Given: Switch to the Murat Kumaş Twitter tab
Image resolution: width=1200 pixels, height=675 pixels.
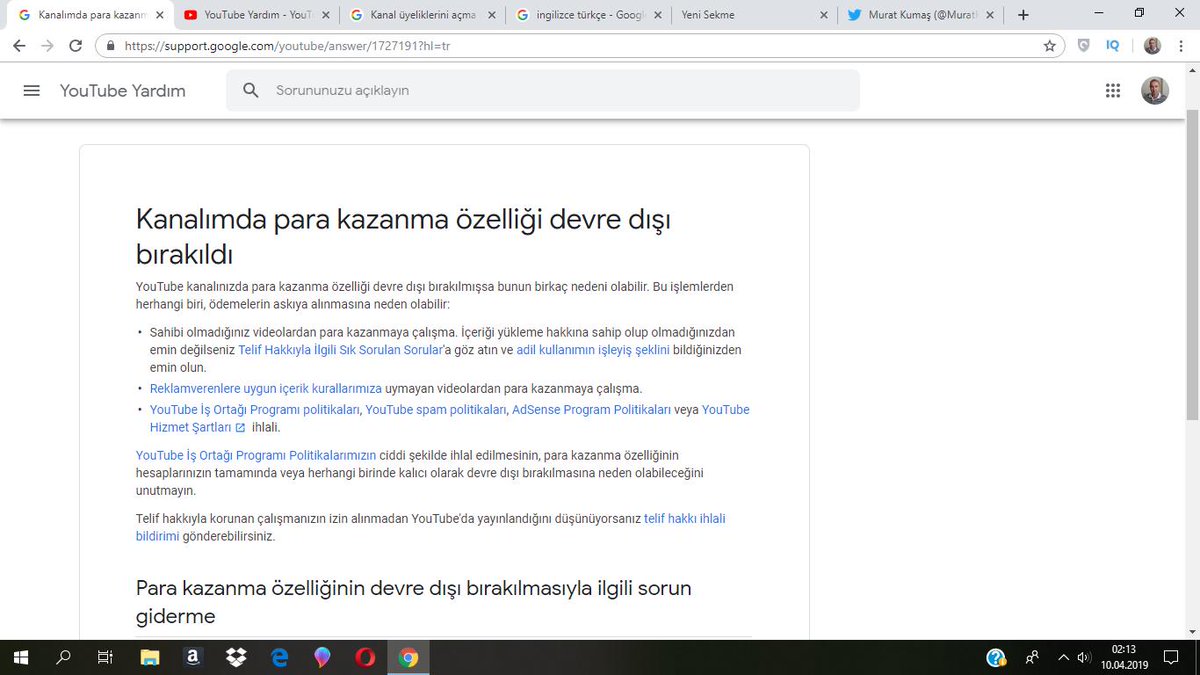Looking at the screenshot, I should (920, 15).
